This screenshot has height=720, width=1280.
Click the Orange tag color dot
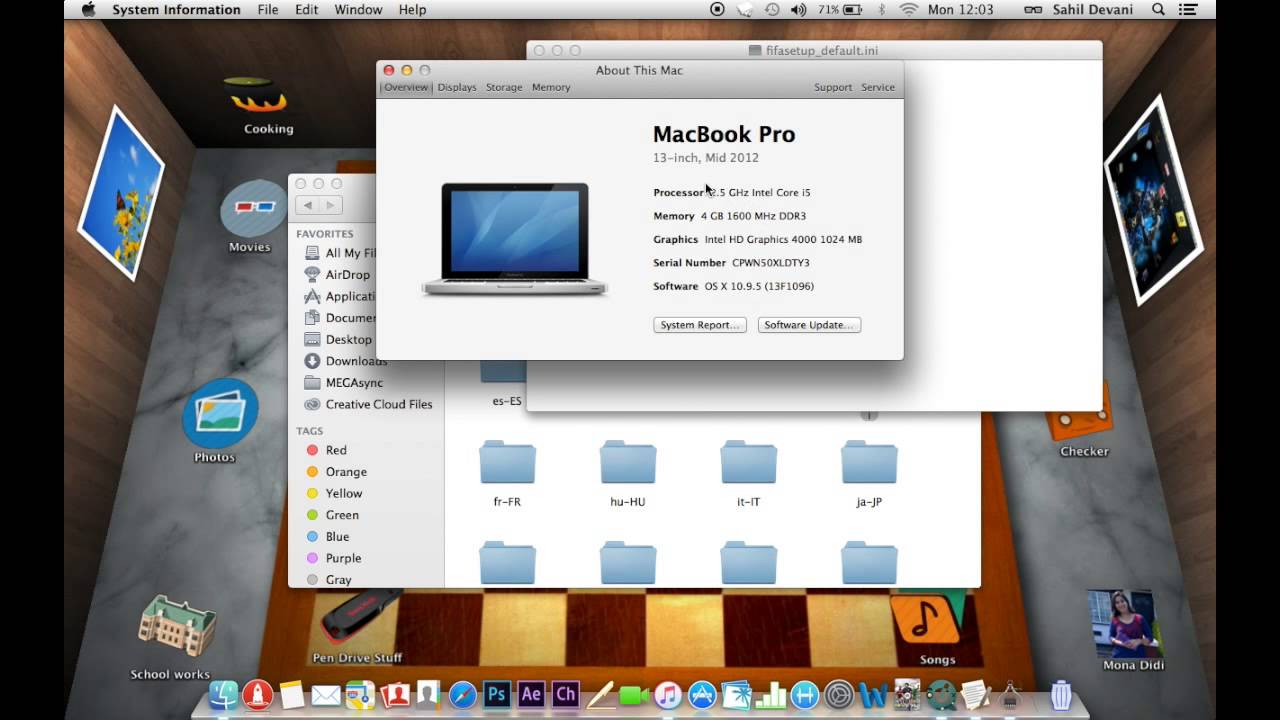click(x=312, y=472)
